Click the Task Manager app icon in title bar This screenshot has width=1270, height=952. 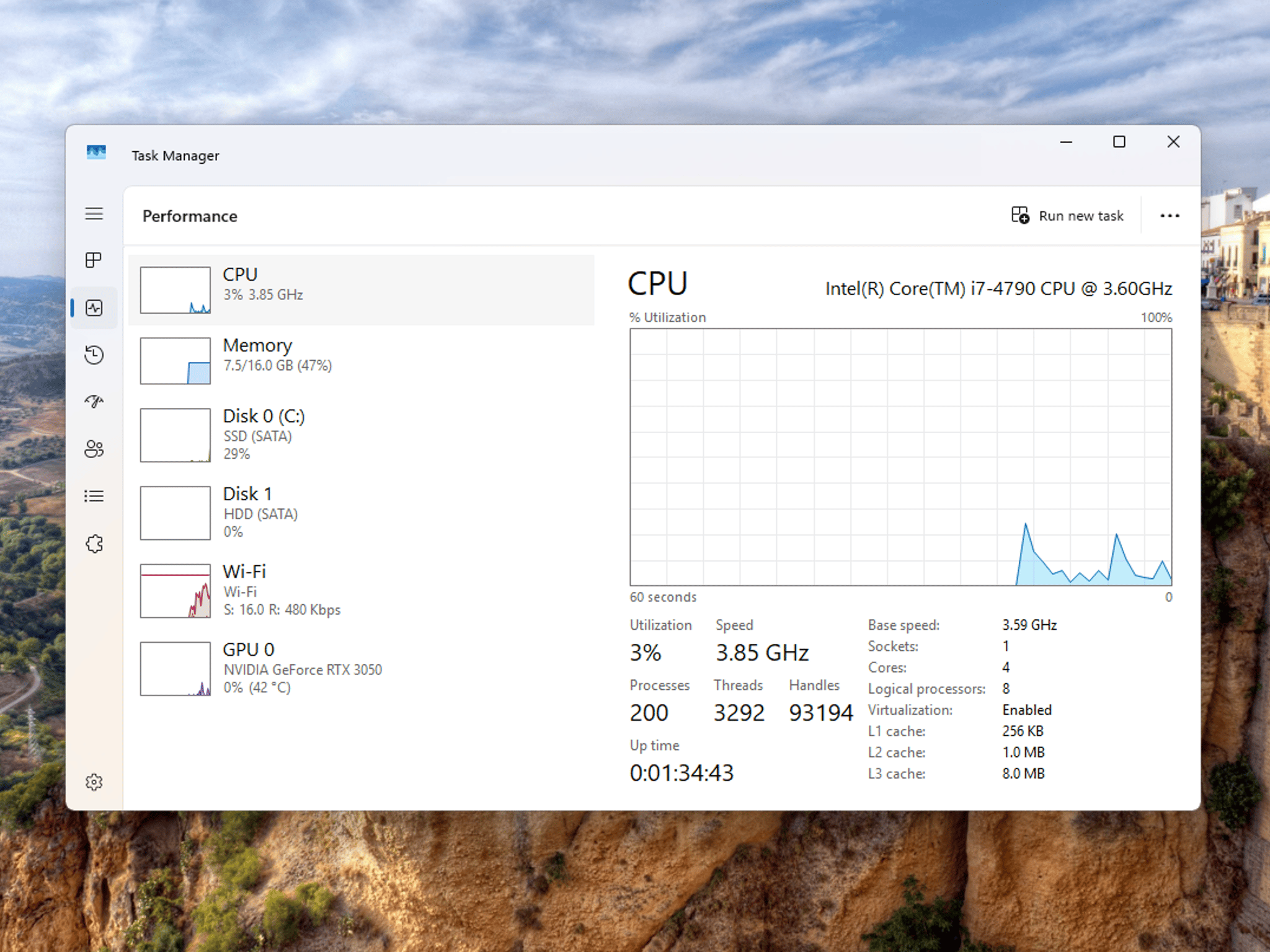pos(96,153)
